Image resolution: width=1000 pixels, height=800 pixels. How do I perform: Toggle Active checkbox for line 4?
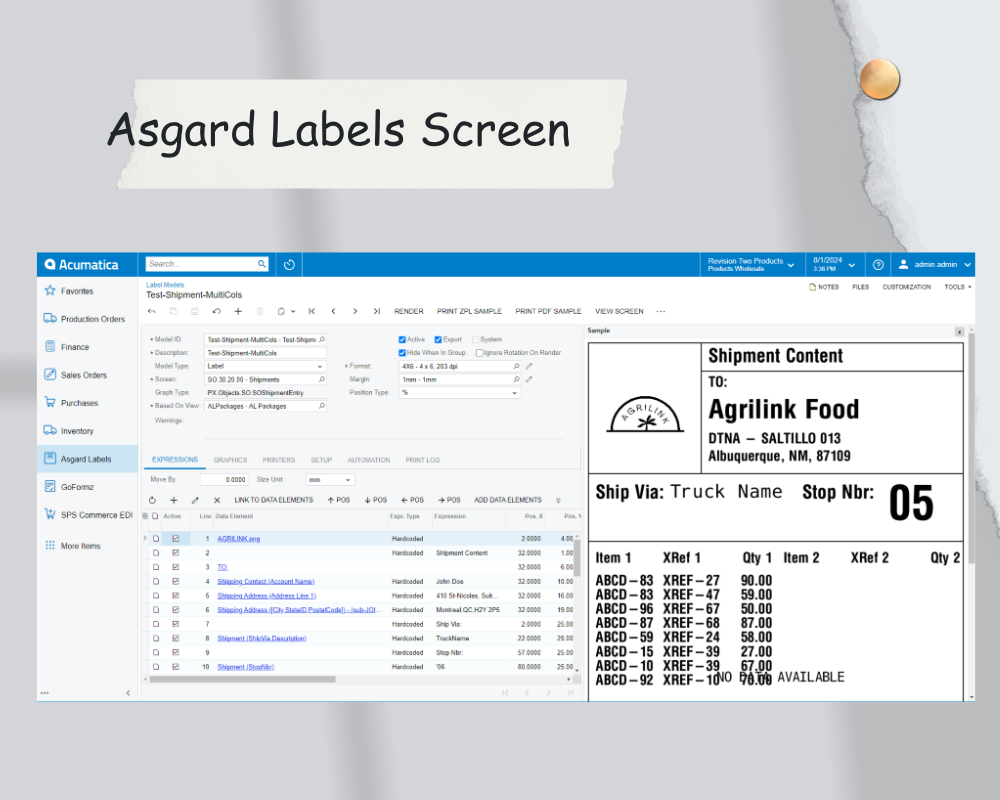point(175,581)
